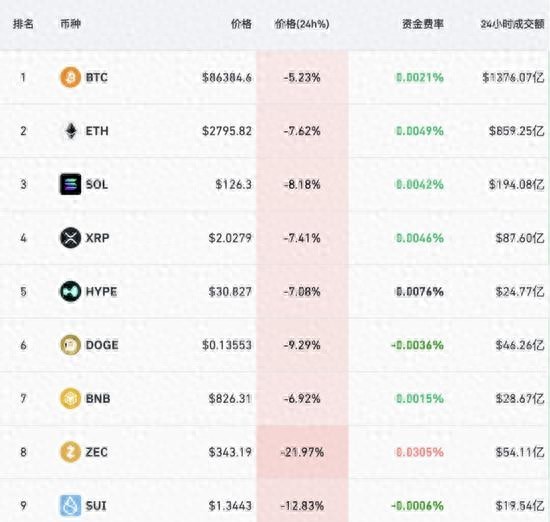Click the -6.92% change for BNB
The height and width of the screenshot is (522, 550).
tap(302, 399)
